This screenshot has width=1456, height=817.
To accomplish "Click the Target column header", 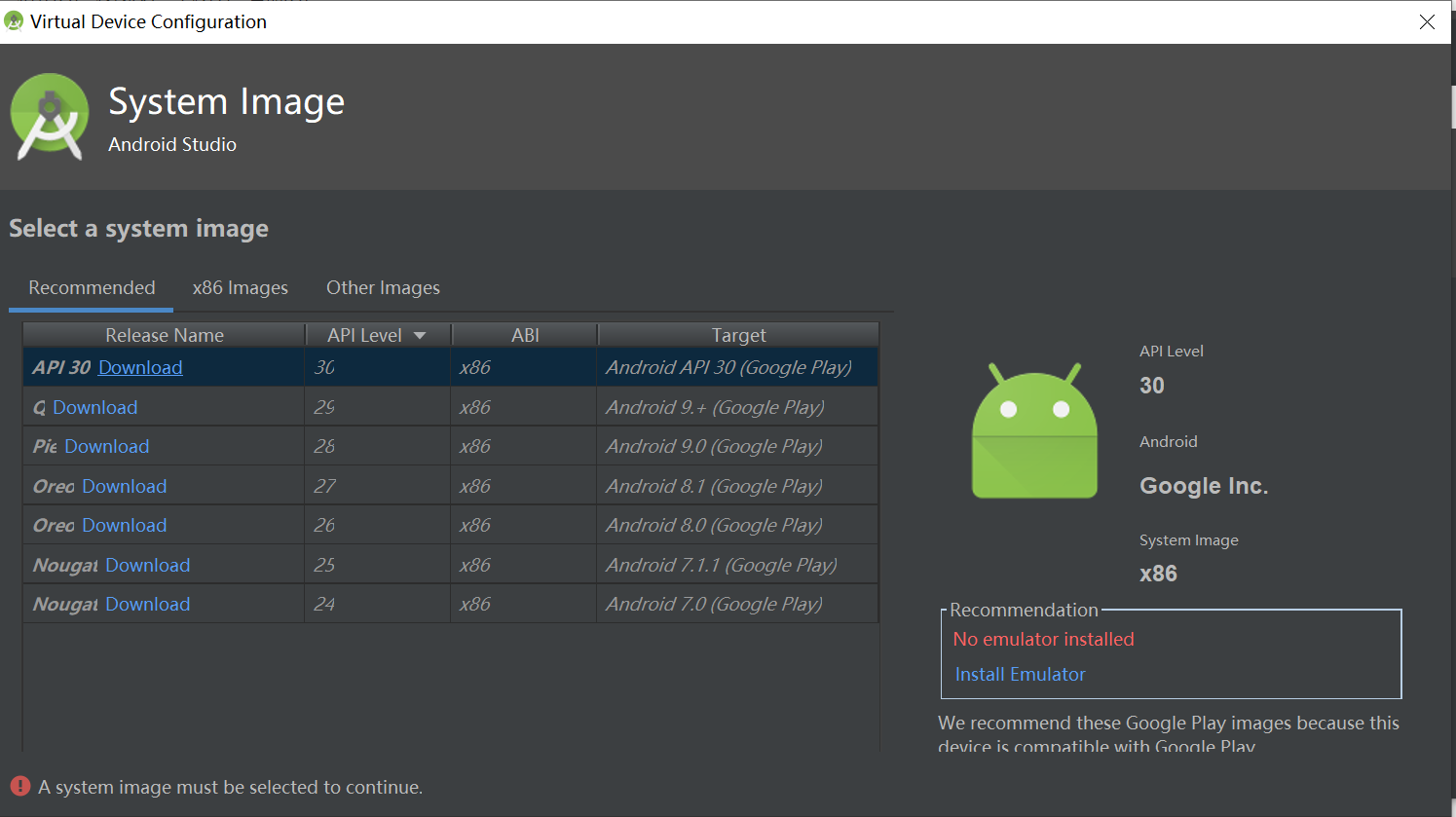I will (x=738, y=335).
